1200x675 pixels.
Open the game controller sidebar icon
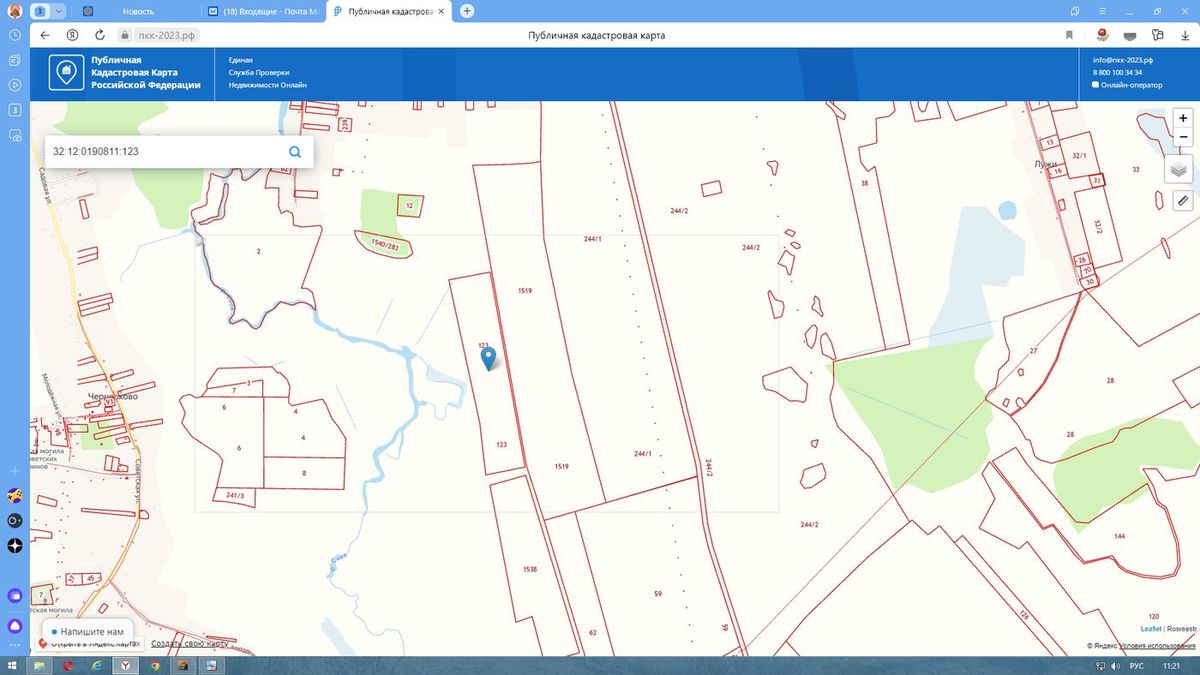tap(15, 496)
